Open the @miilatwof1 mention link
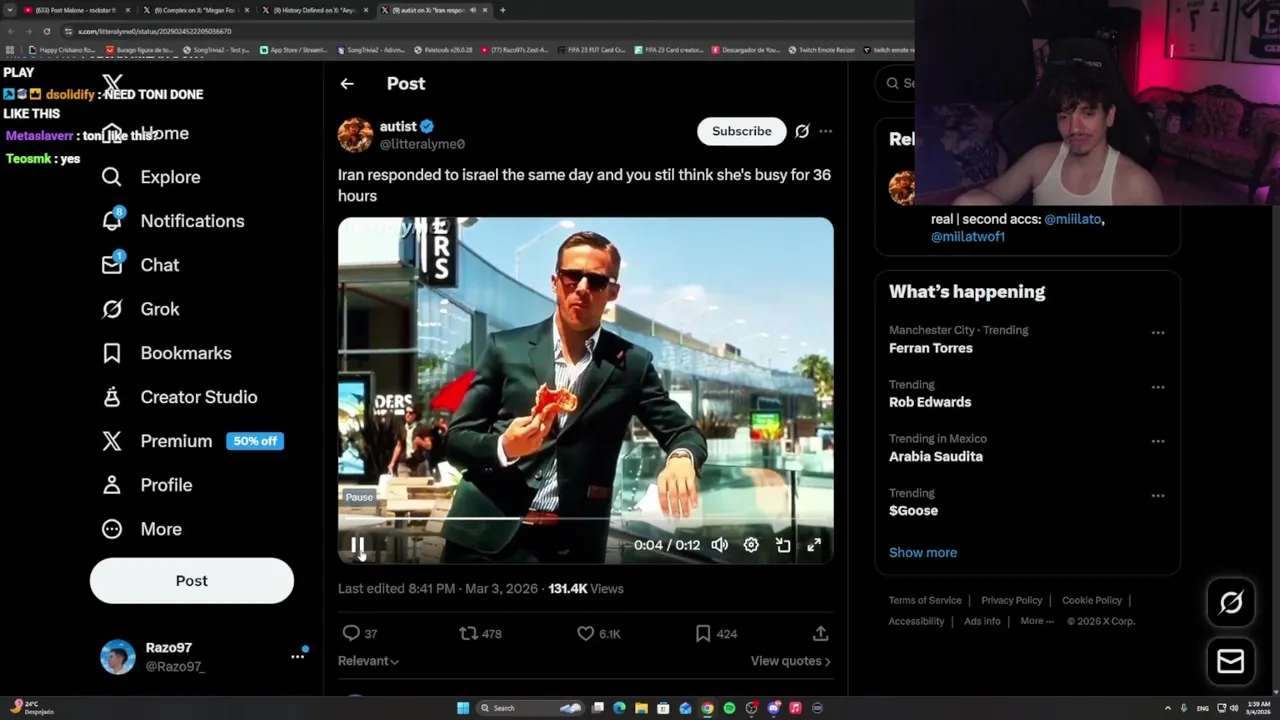The image size is (1280, 720). (x=968, y=237)
